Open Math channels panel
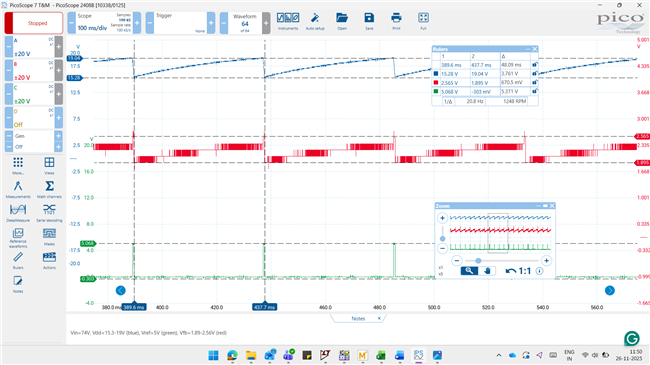The image size is (650, 365). click(x=49, y=189)
